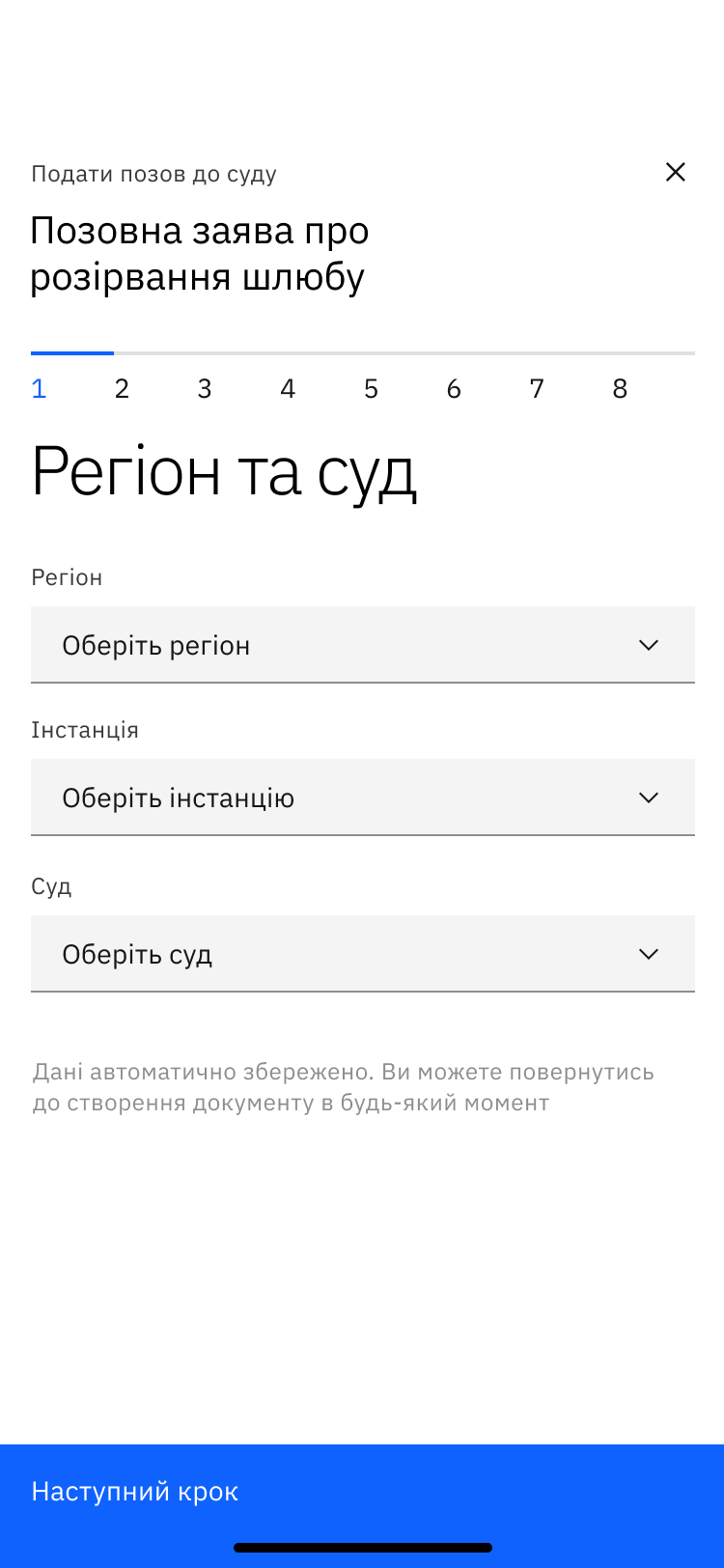
Task: Click the 'Регіон та суд' heading
Action: pyautogui.click(x=224, y=472)
